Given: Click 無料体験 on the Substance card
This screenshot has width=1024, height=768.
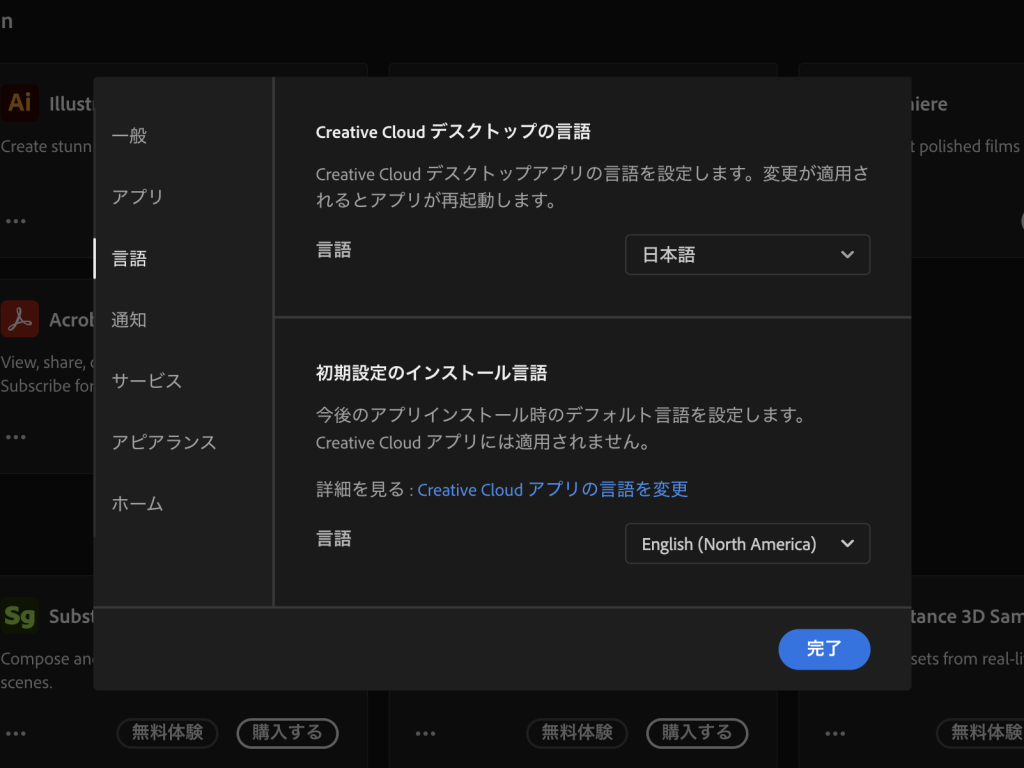Looking at the screenshot, I should (x=167, y=733).
